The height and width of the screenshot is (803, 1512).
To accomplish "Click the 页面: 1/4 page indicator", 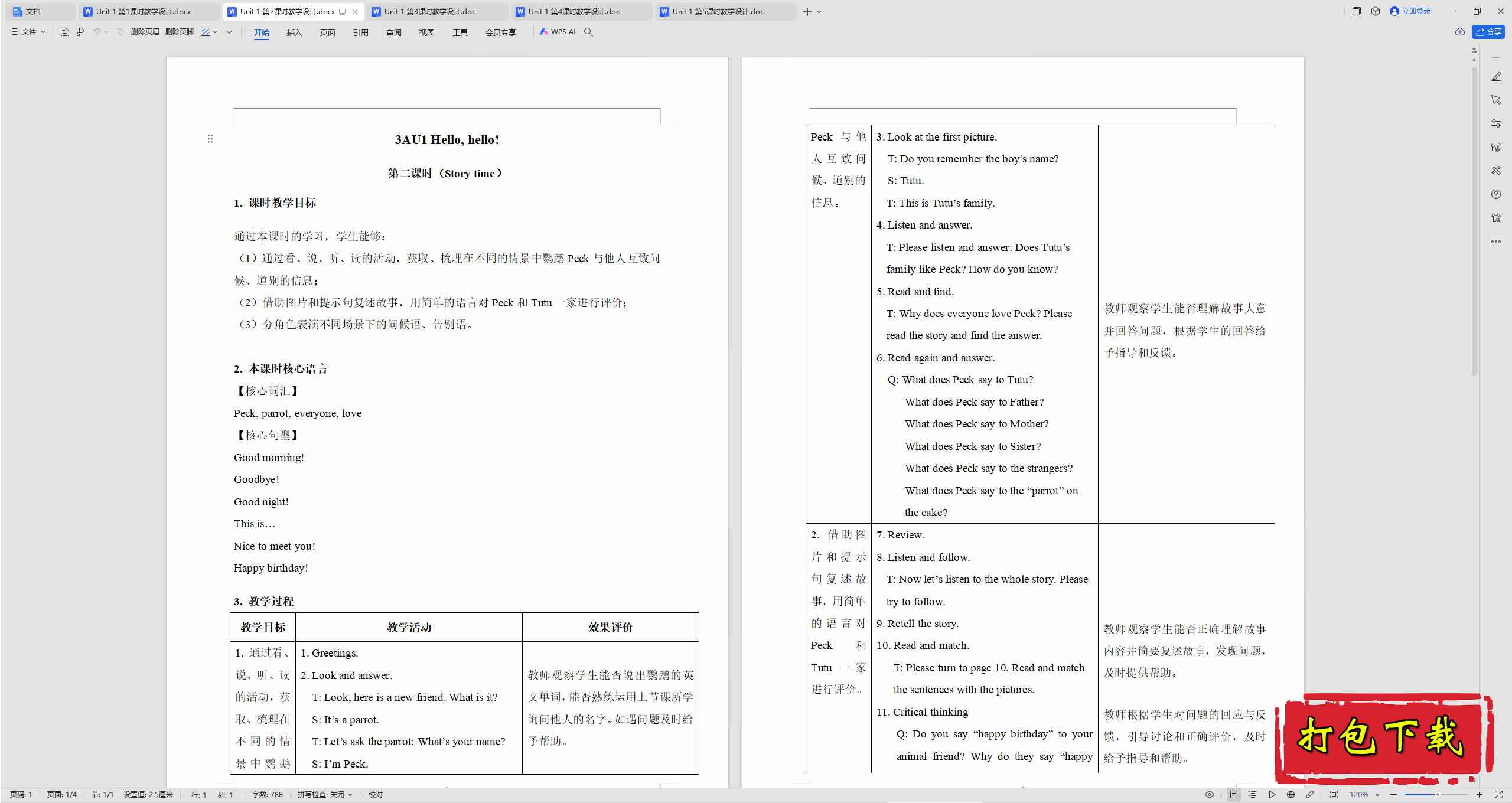I will click(x=62, y=795).
